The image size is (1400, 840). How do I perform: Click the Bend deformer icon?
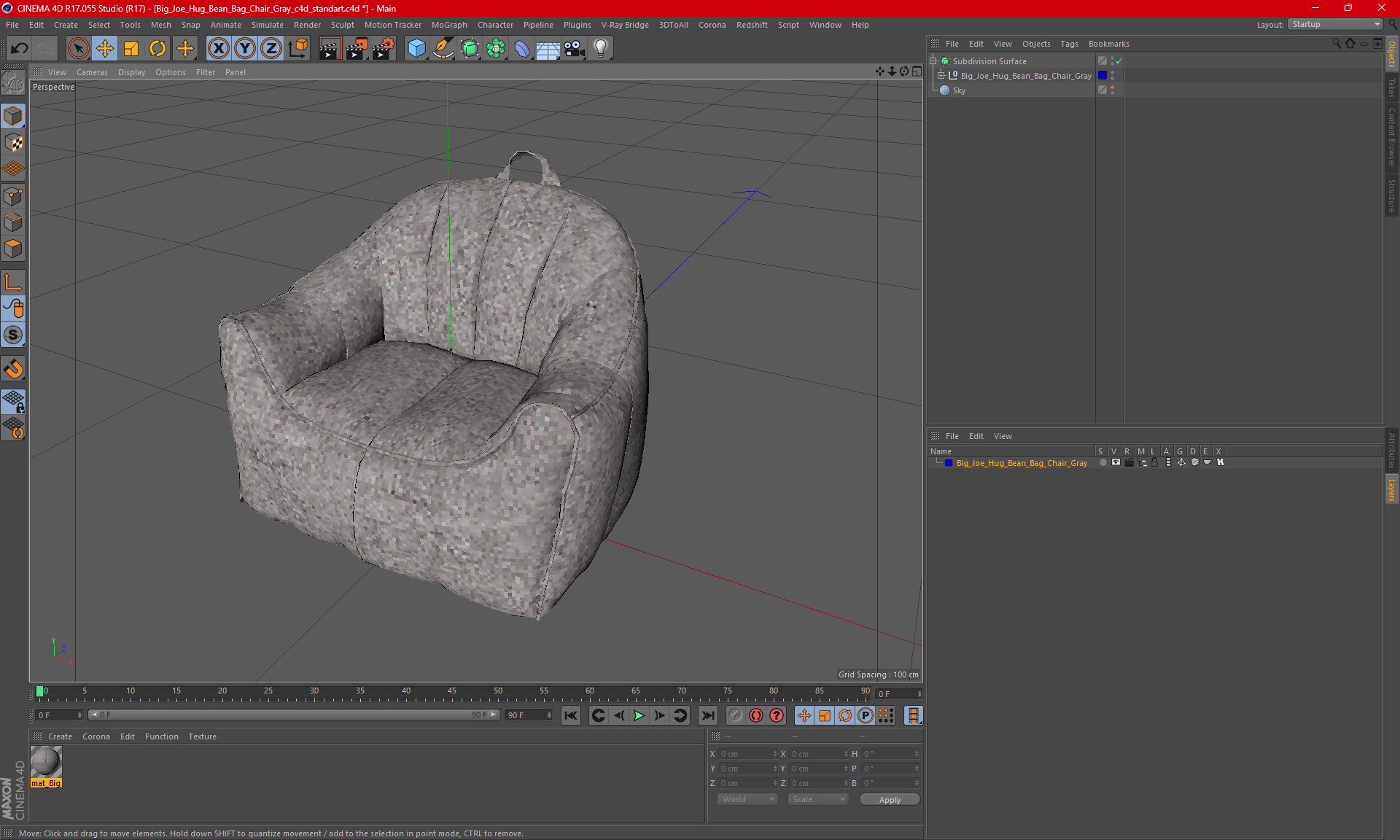[x=522, y=49]
